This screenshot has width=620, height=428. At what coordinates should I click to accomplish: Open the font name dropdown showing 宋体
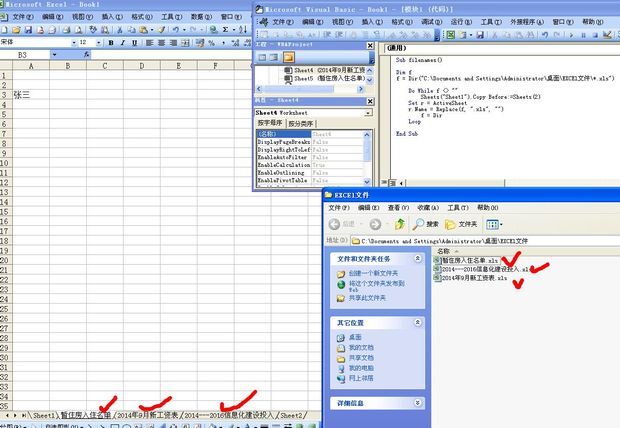coord(74,43)
